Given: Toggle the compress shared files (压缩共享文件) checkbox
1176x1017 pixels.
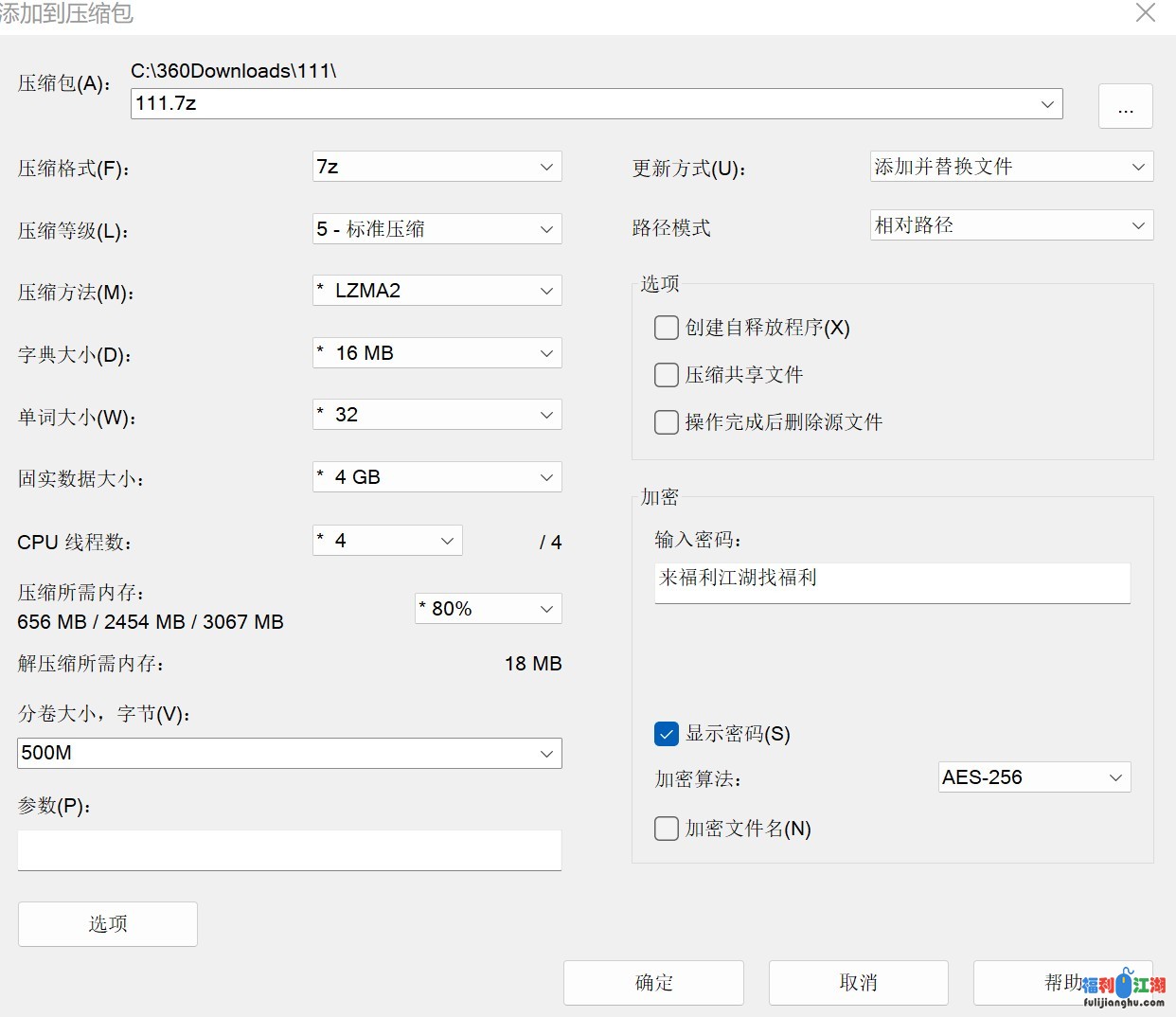Looking at the screenshot, I should click(x=667, y=375).
